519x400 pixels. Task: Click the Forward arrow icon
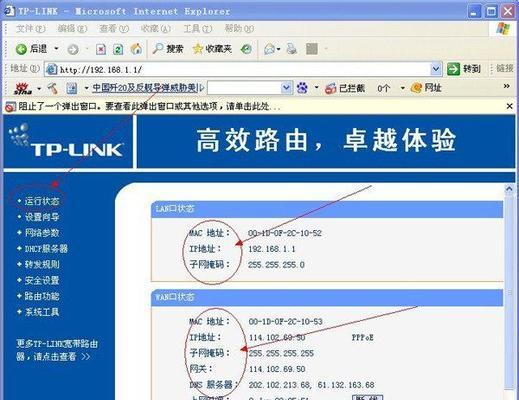[x=73, y=50]
